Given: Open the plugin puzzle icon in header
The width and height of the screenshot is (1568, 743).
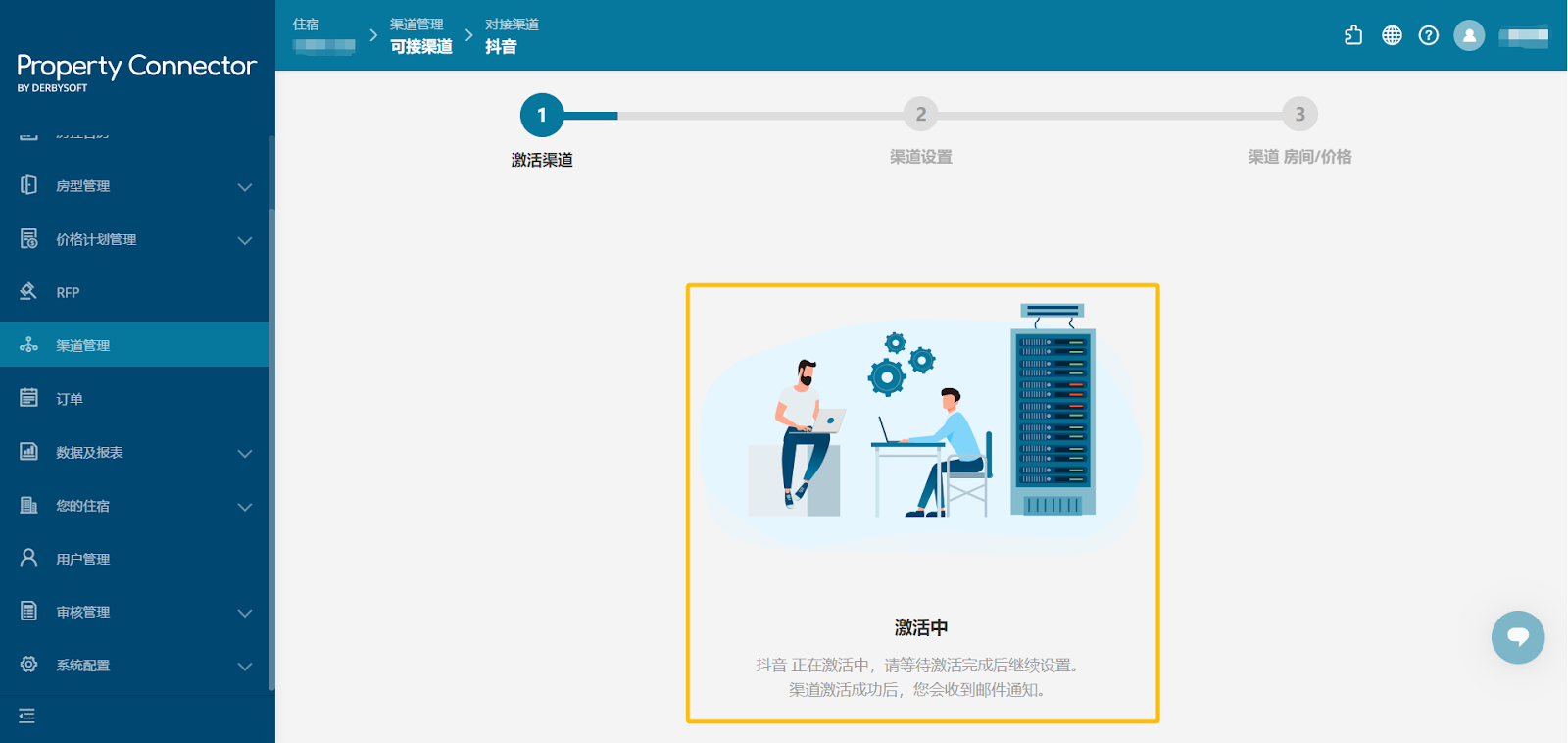Looking at the screenshot, I should pyautogui.click(x=1353, y=35).
